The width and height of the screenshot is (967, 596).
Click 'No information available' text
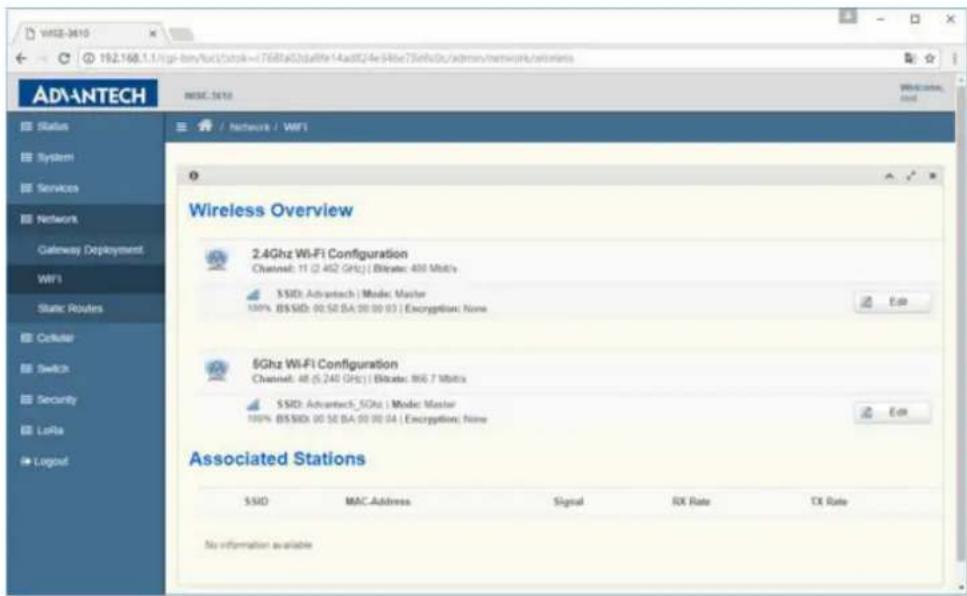(x=258, y=545)
